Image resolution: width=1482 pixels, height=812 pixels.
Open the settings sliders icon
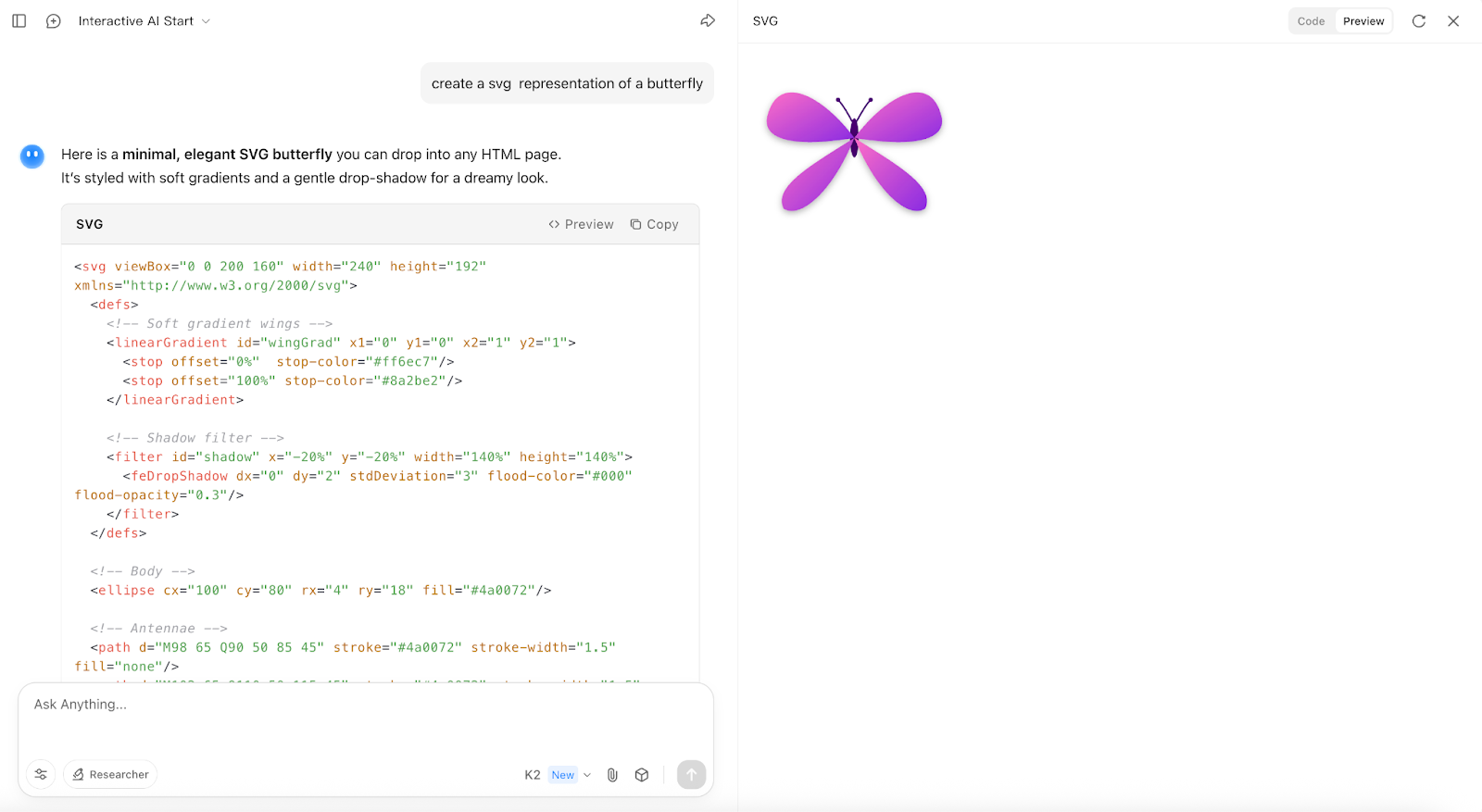click(41, 774)
